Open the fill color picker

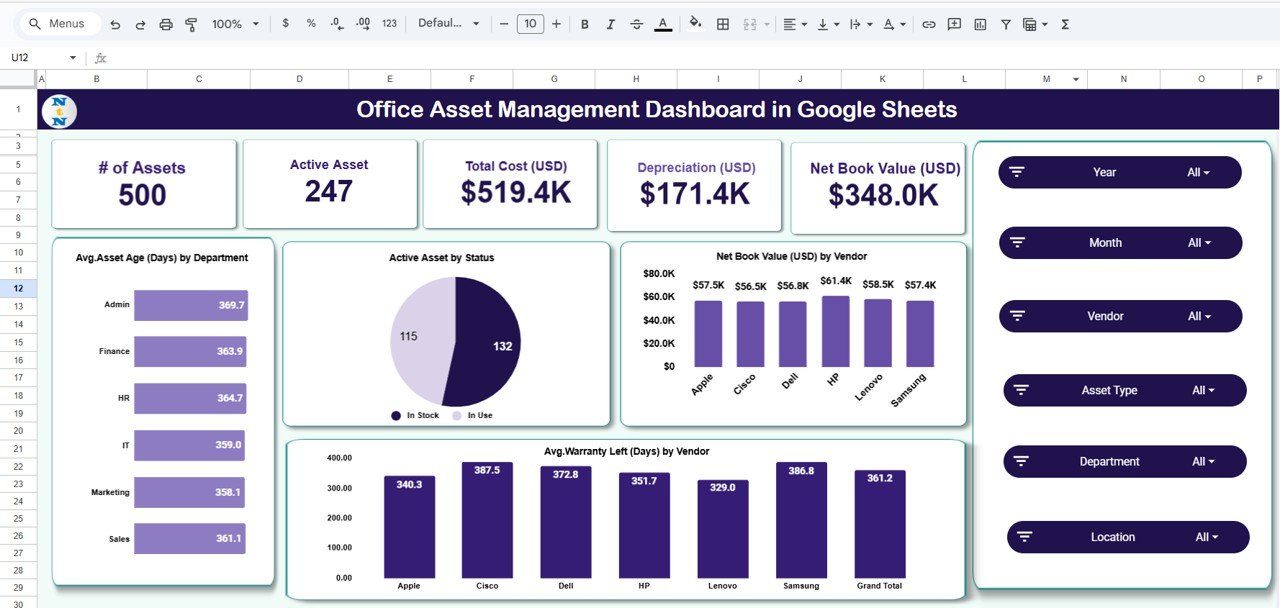click(696, 24)
